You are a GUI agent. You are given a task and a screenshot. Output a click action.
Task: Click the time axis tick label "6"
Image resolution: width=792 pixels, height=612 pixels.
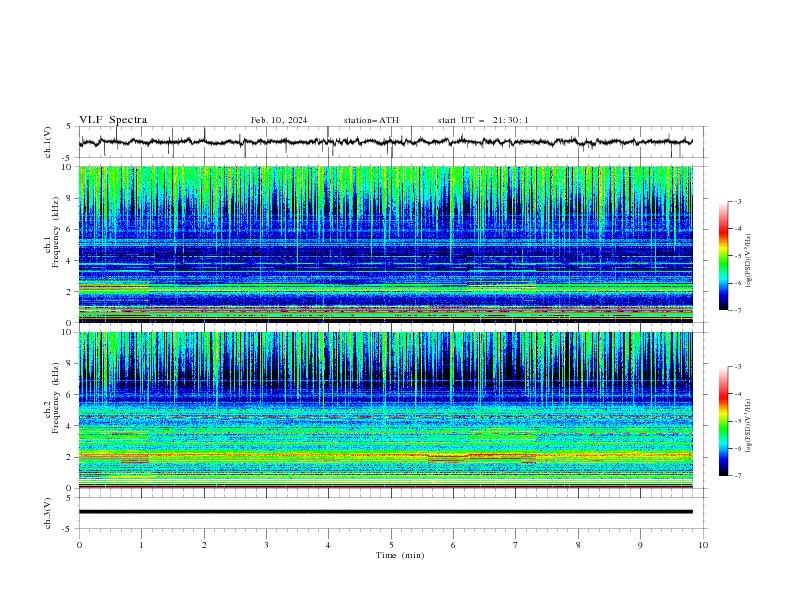[453, 545]
